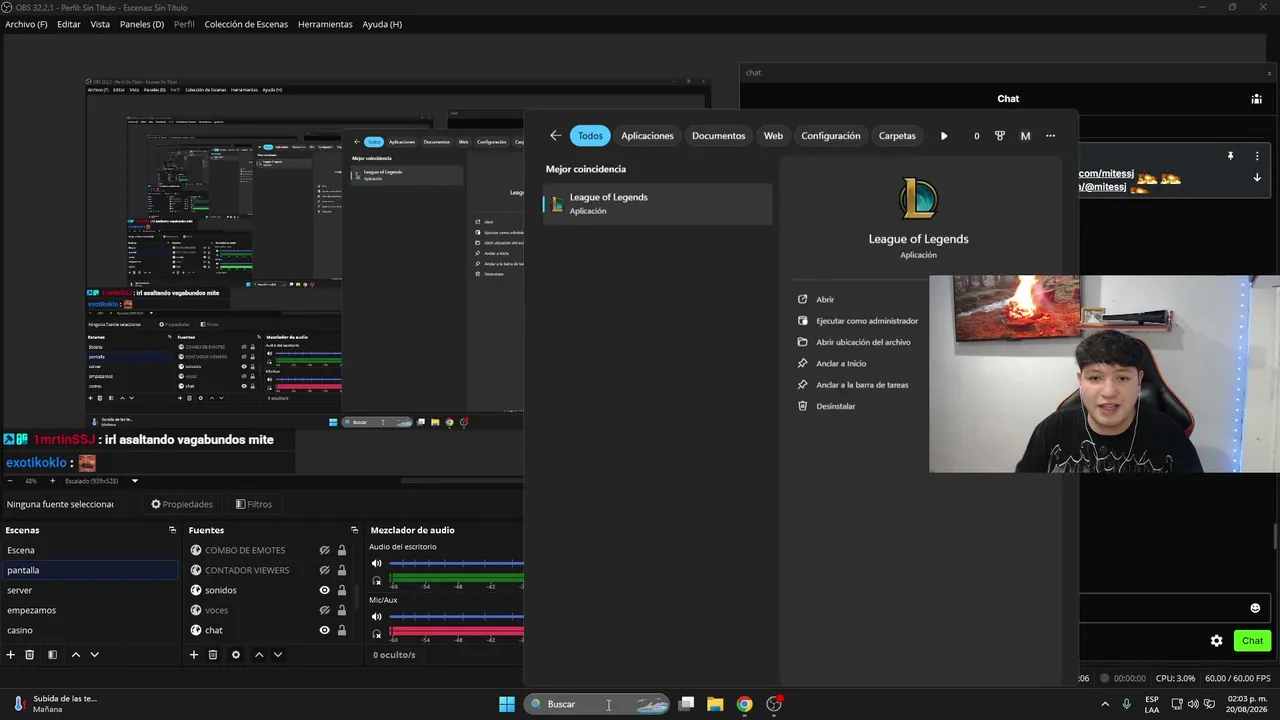1280x720 pixels.
Task: Add a new scene with the plus icon
Action: pyautogui.click(x=11, y=655)
